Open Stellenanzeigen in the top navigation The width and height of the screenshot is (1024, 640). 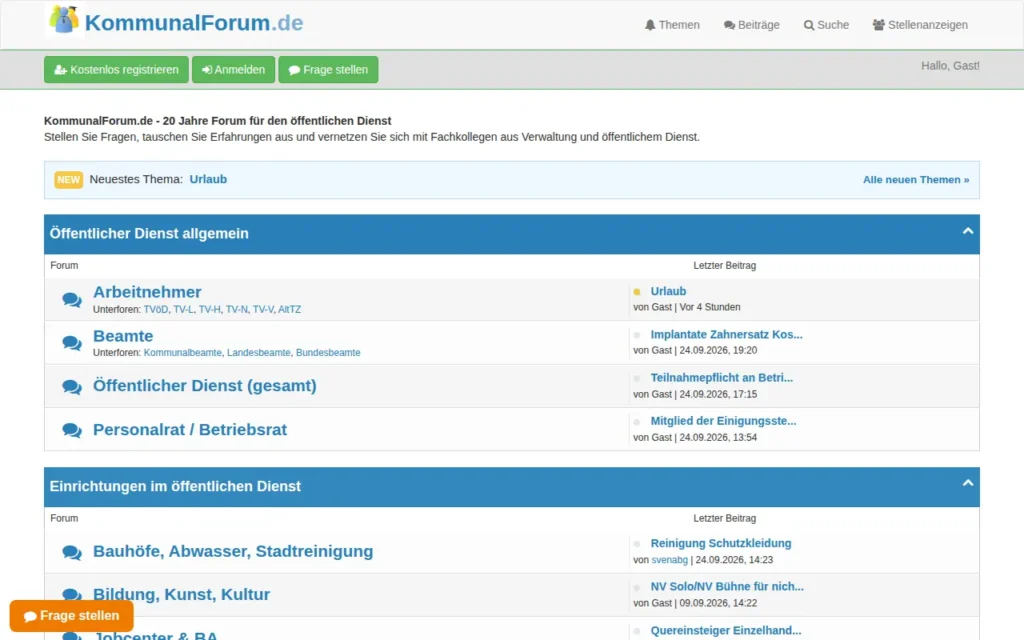920,25
